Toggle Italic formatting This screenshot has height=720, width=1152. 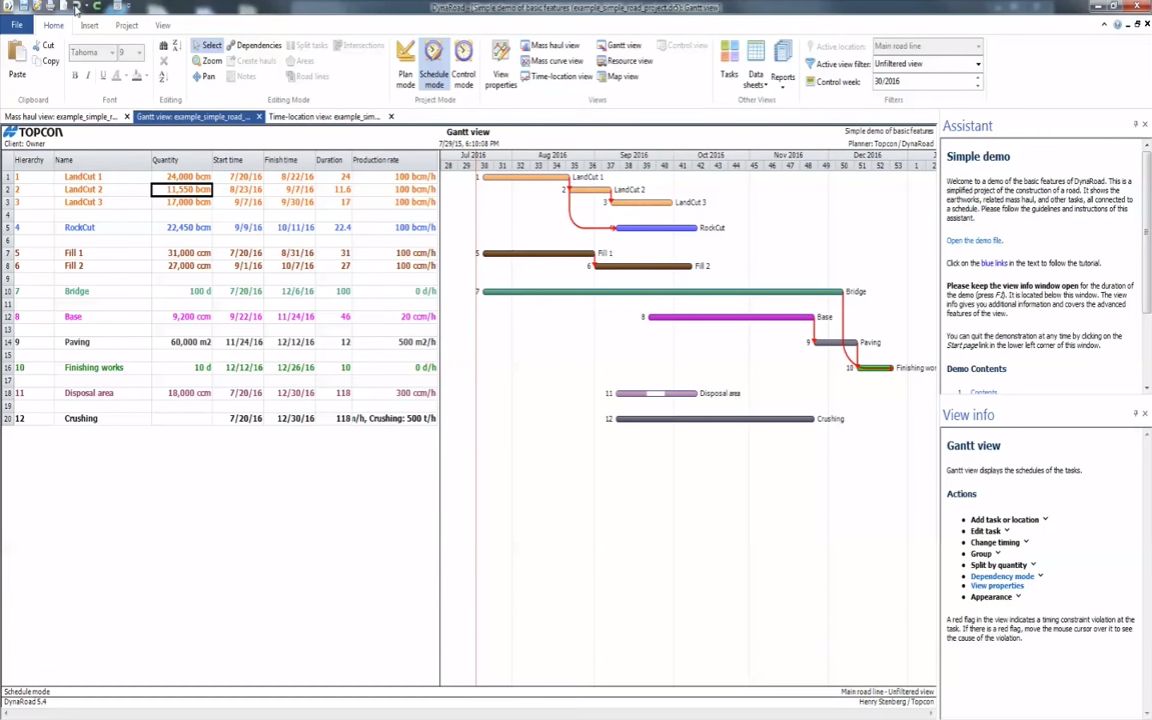(88, 76)
